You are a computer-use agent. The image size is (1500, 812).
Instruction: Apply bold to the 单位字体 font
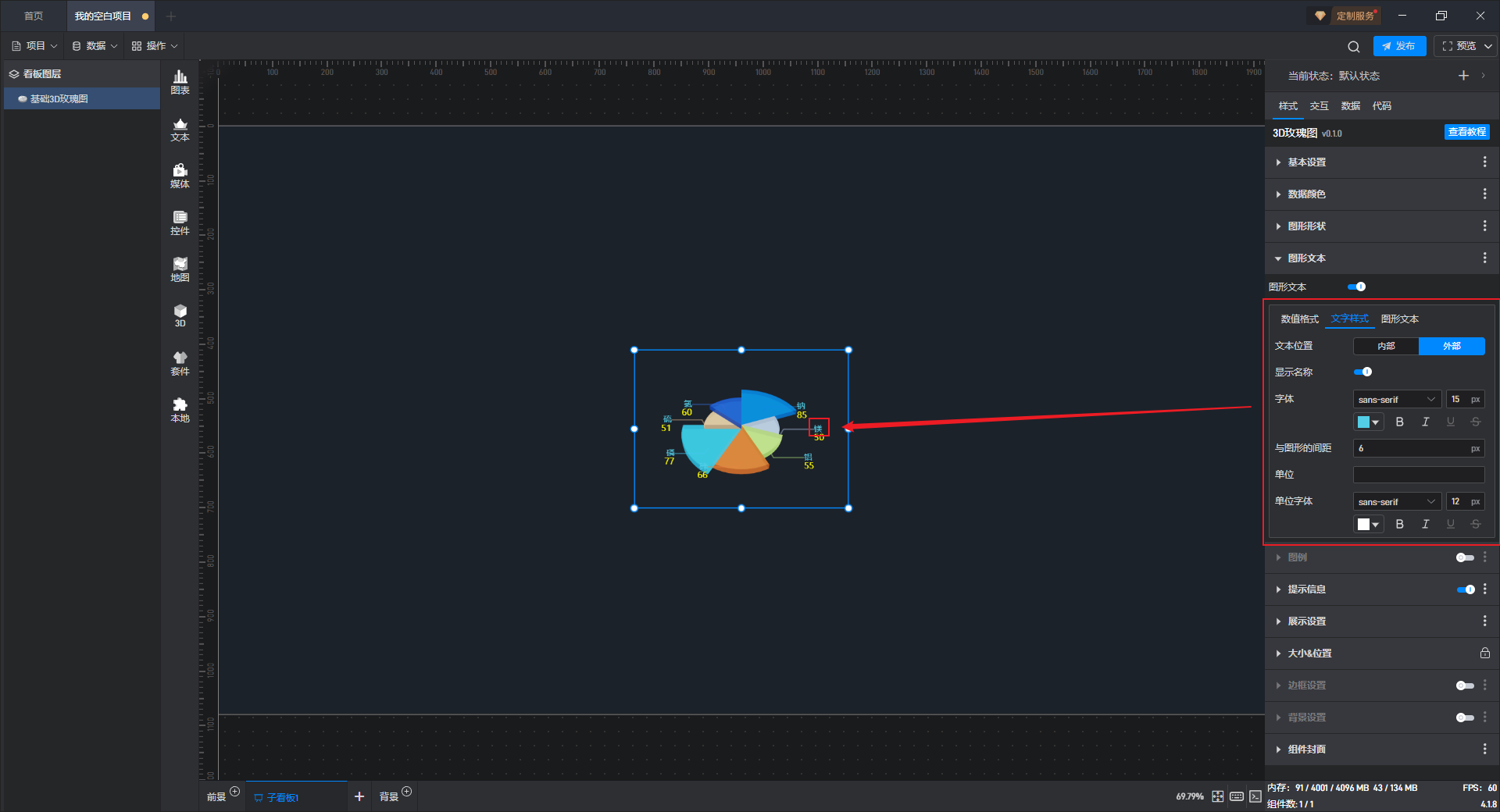(1399, 524)
